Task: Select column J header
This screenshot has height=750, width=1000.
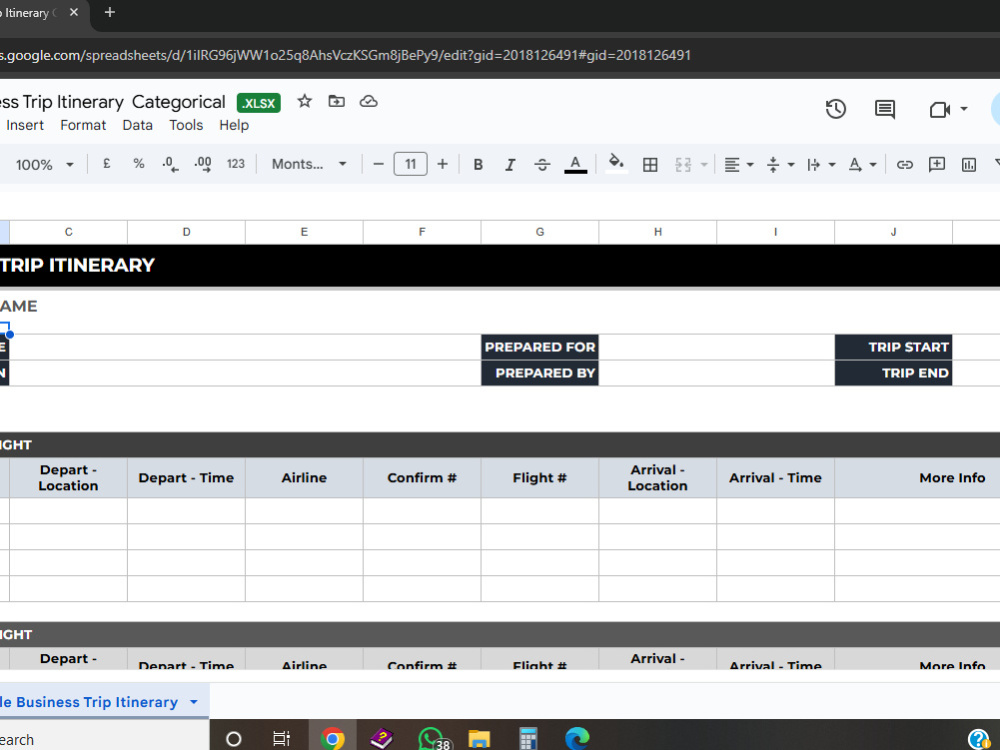Action: pyautogui.click(x=893, y=232)
